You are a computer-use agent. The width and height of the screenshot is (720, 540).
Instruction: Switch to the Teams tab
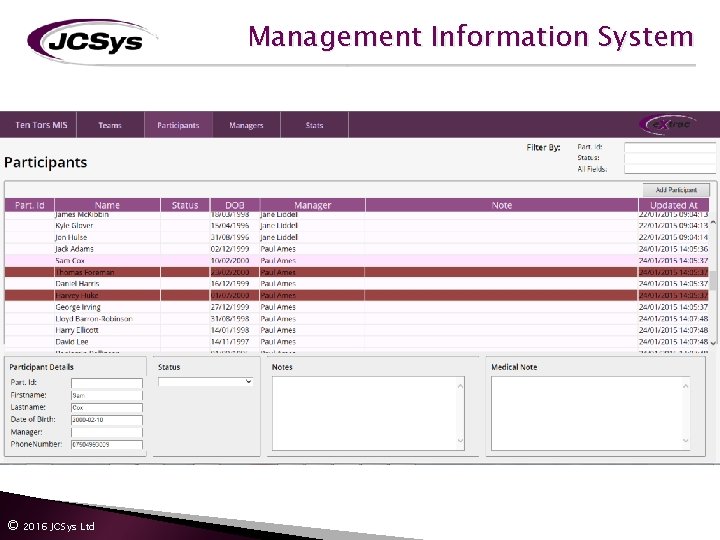[110, 125]
